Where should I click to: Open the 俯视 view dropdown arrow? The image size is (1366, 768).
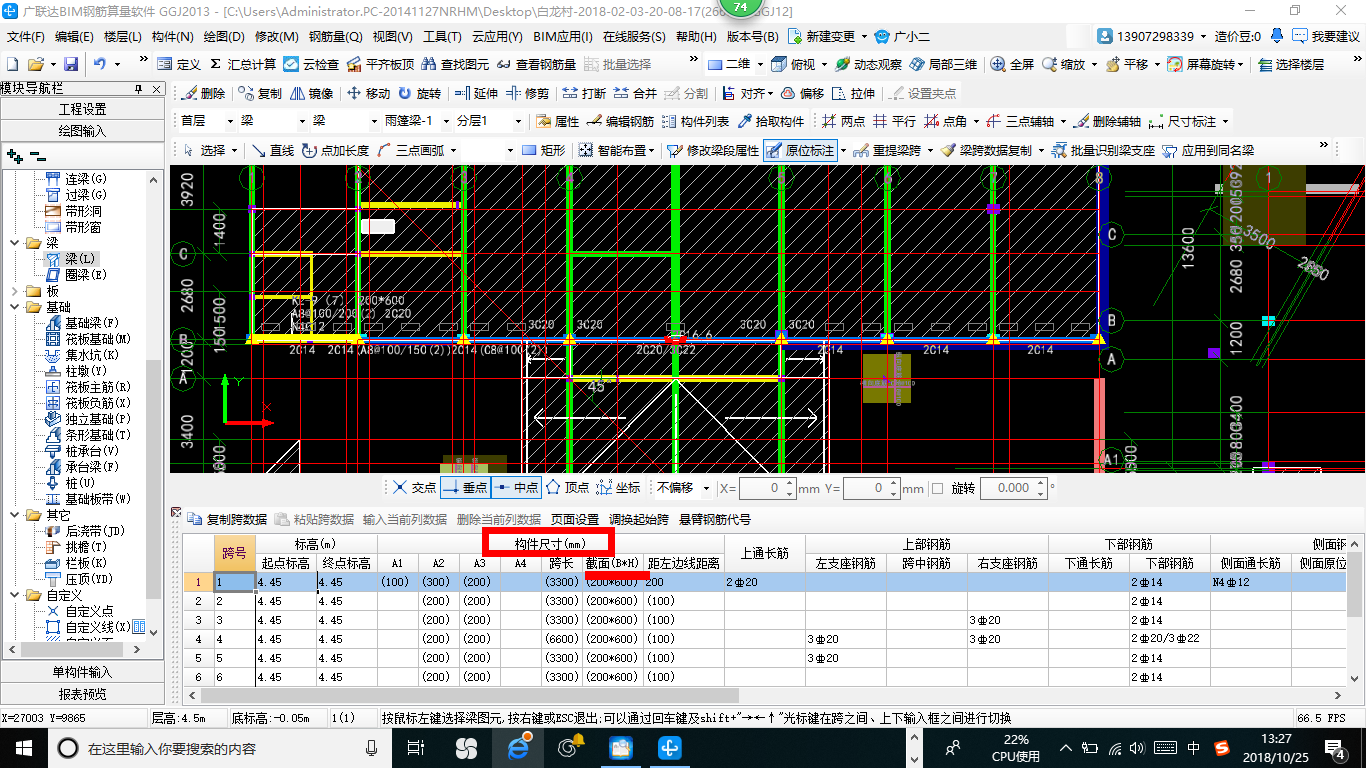coord(823,64)
